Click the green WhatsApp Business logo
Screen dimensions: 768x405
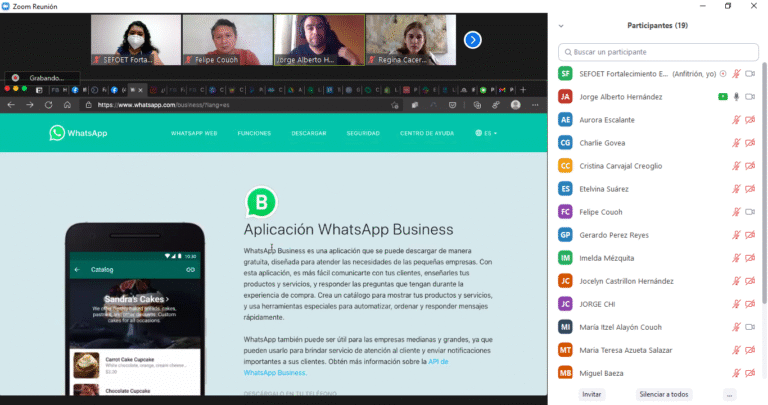coord(261,203)
